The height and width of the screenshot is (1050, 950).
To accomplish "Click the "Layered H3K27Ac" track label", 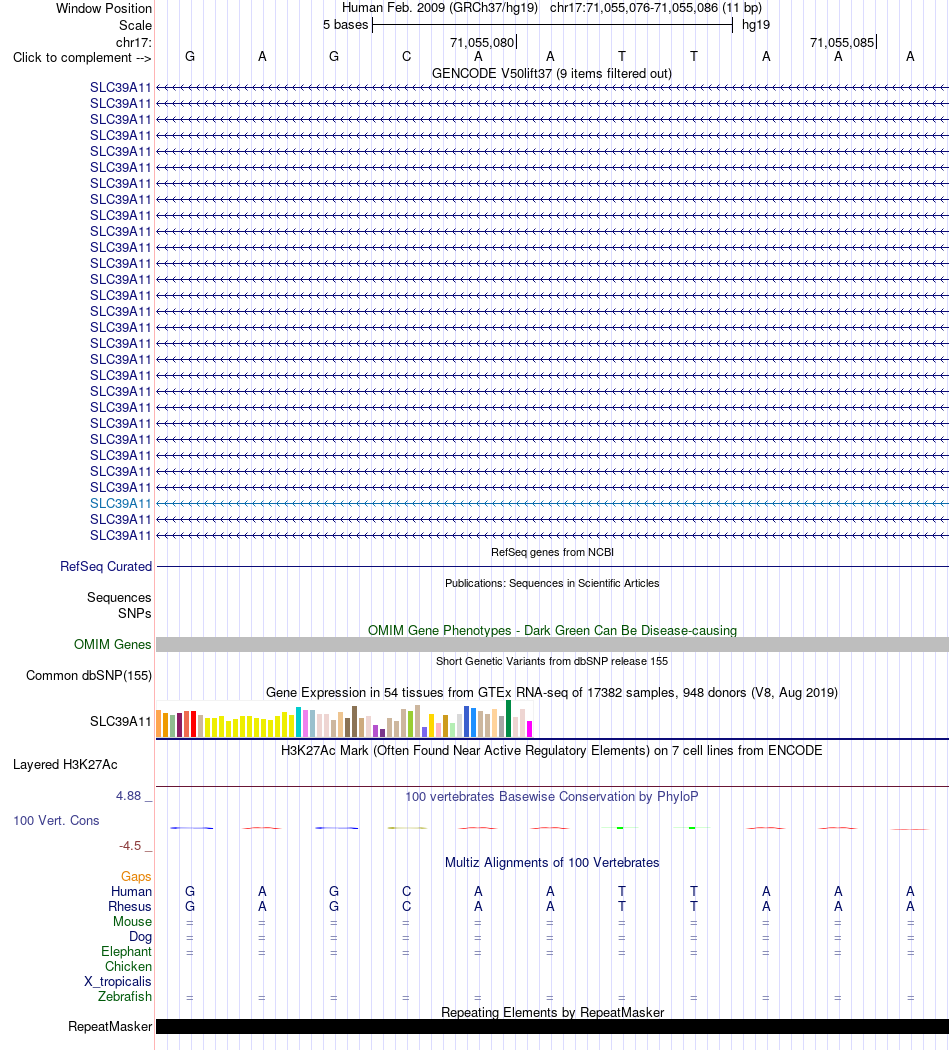I will (66, 765).
